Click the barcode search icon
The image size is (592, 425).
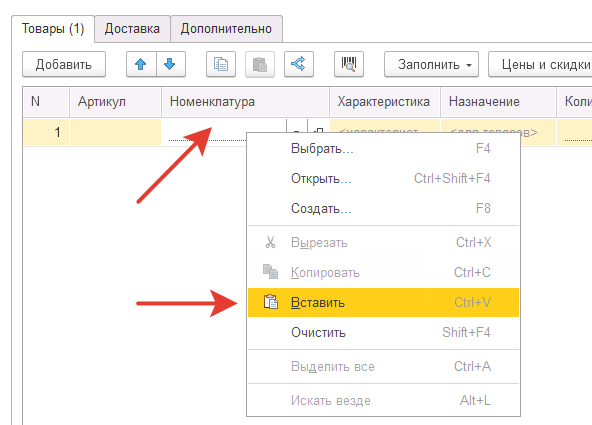click(x=349, y=65)
